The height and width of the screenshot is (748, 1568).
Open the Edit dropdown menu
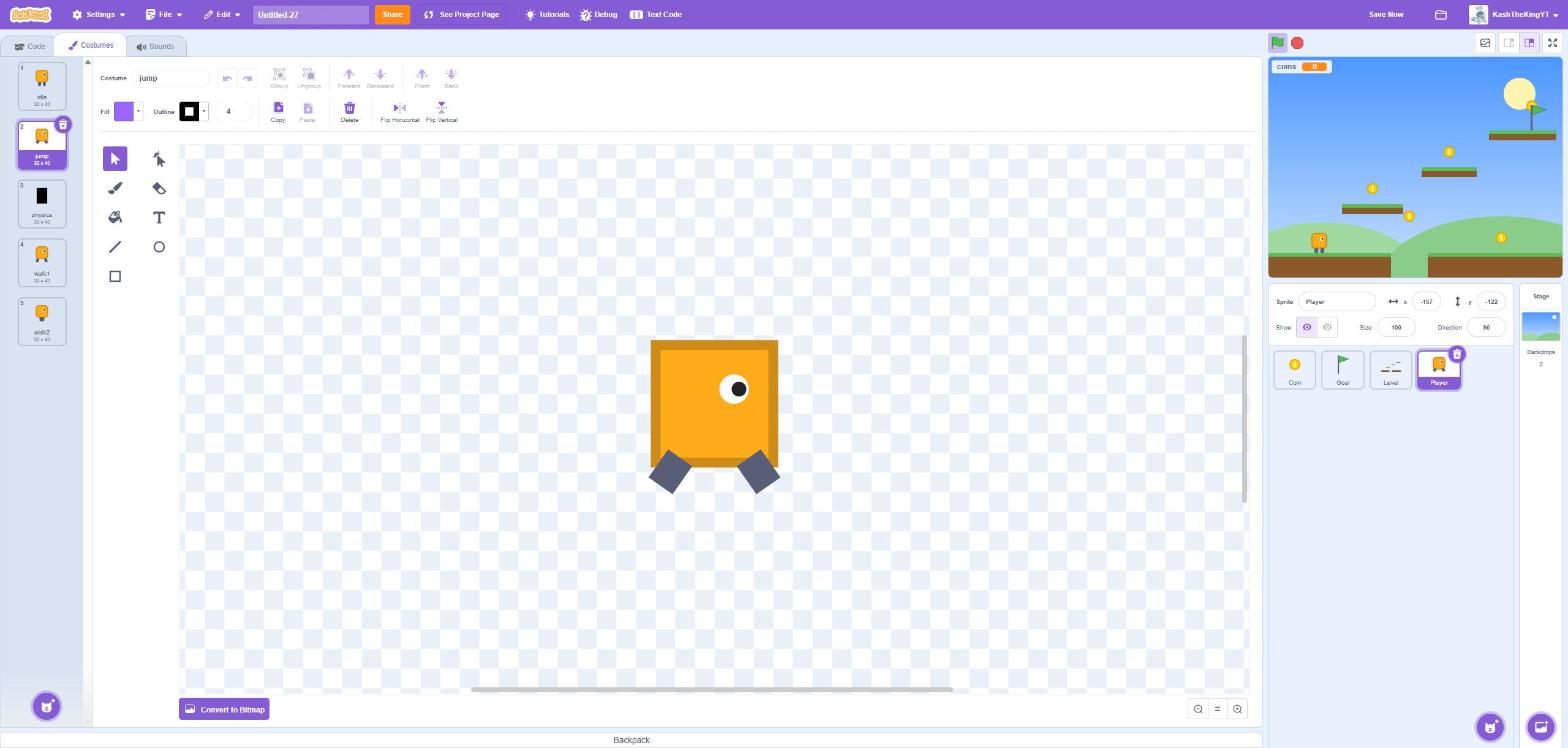[x=222, y=15]
